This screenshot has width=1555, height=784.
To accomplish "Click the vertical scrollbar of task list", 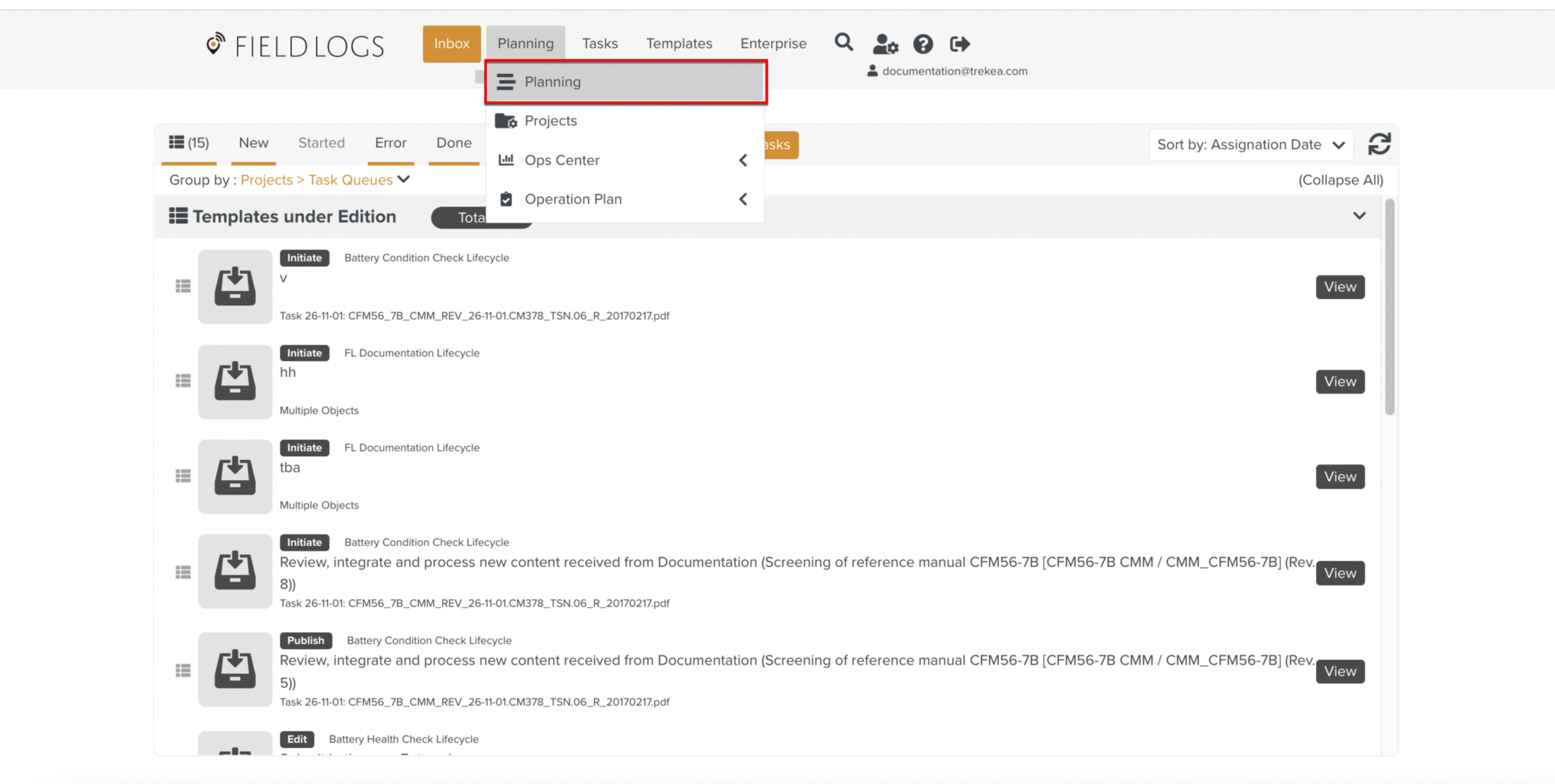I will tap(1390, 307).
